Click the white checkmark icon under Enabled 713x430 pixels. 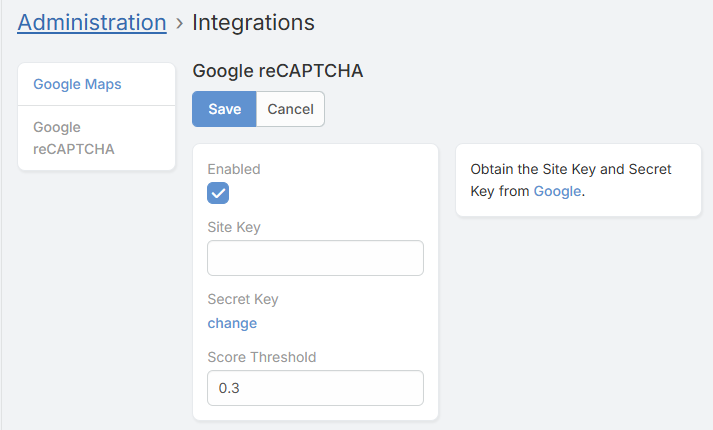tap(218, 193)
